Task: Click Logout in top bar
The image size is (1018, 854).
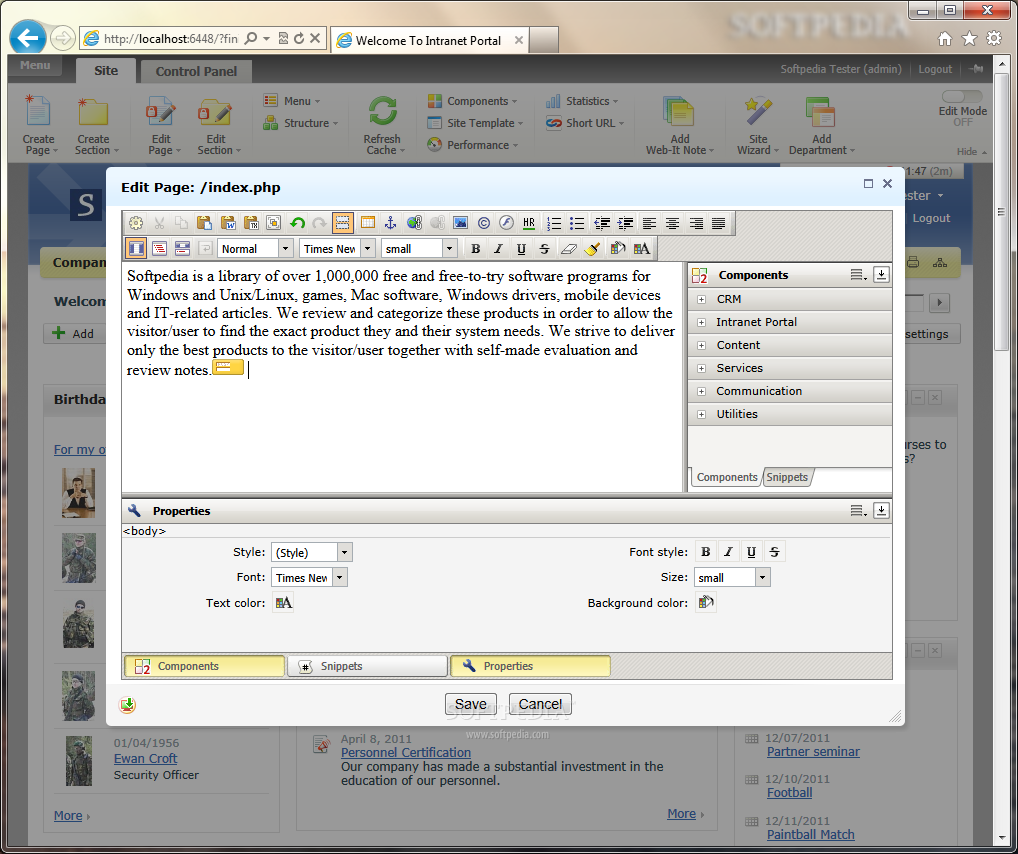Action: [x=935, y=69]
